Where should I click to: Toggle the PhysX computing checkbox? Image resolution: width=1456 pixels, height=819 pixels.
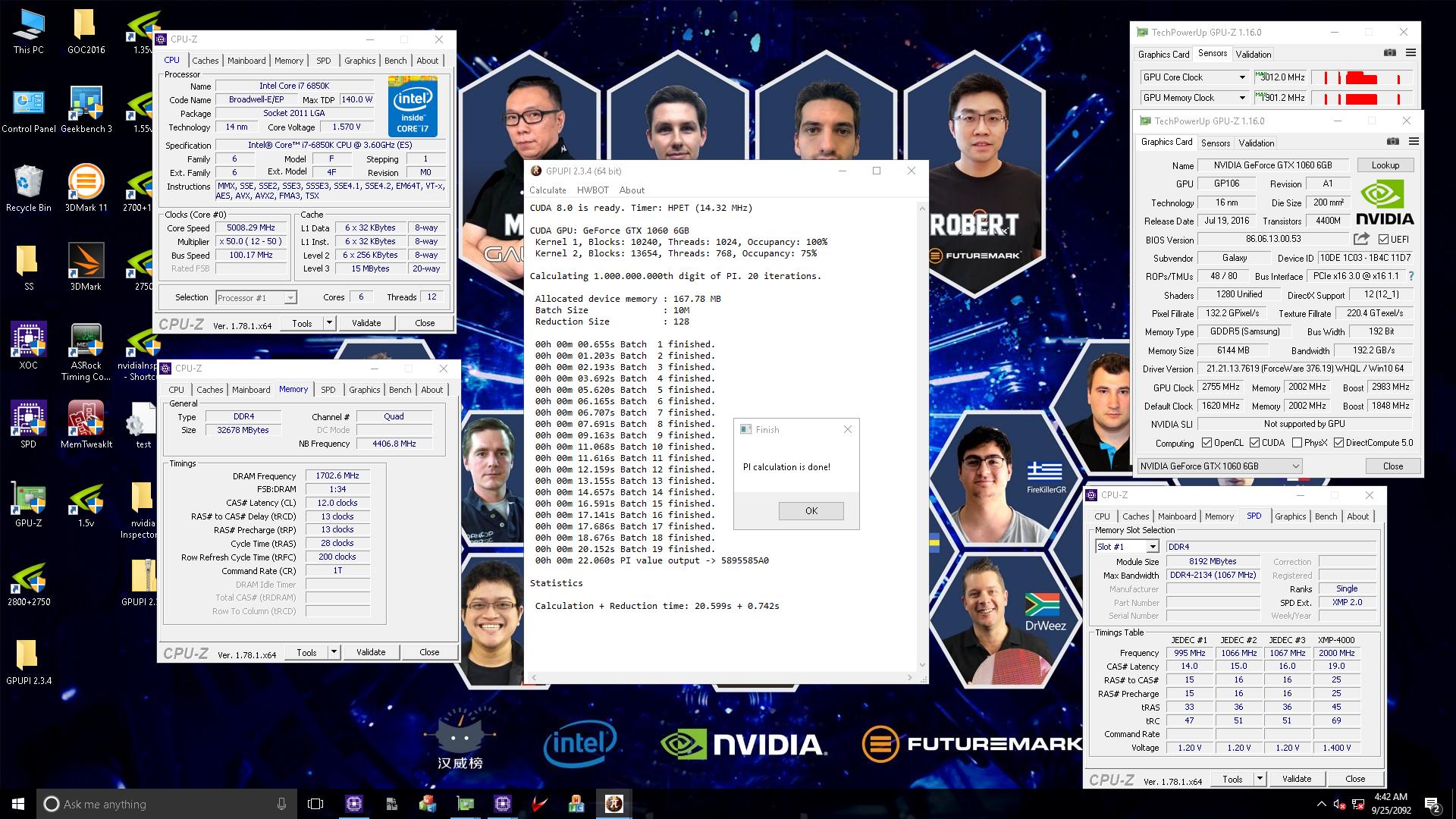[x=1297, y=443]
